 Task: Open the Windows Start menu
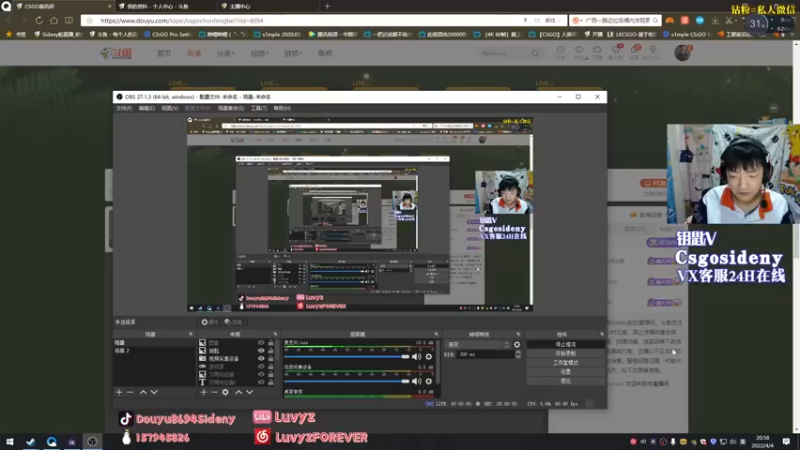10,441
